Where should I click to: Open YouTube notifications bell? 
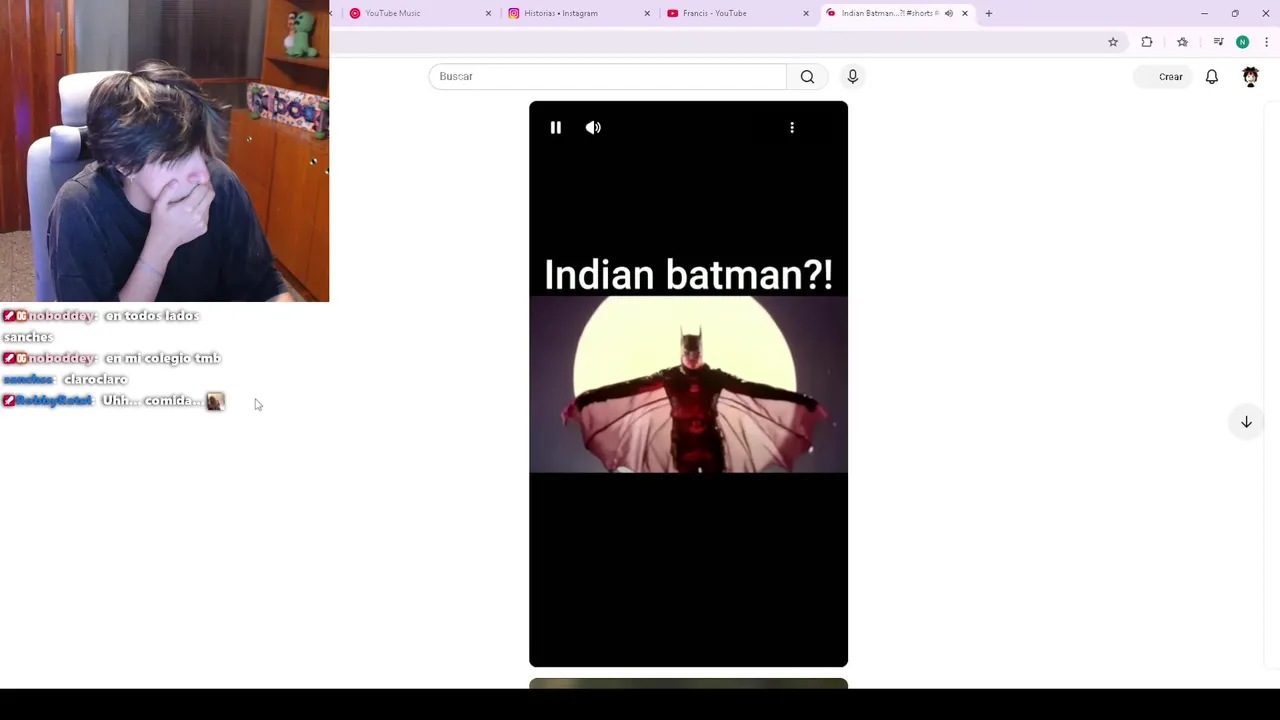tap(1212, 76)
